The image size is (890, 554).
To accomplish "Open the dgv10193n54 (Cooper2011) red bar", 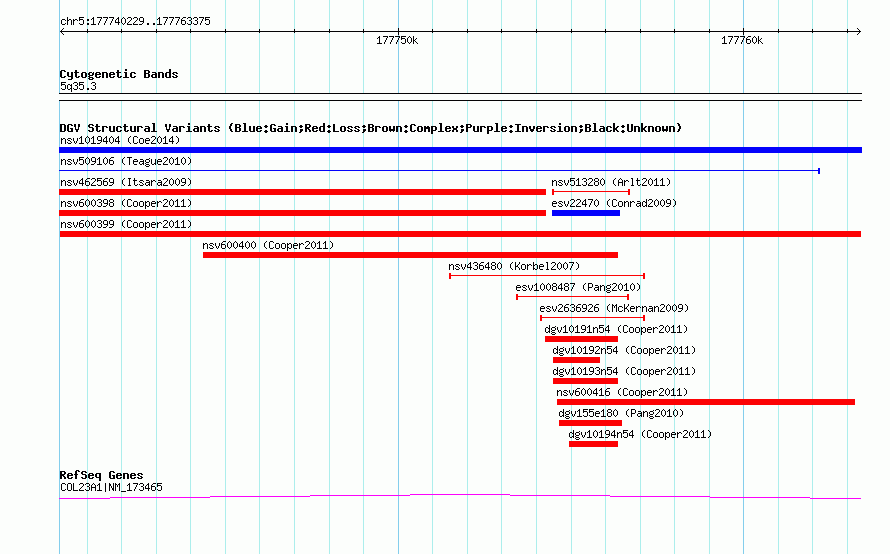I will click(x=585, y=381).
